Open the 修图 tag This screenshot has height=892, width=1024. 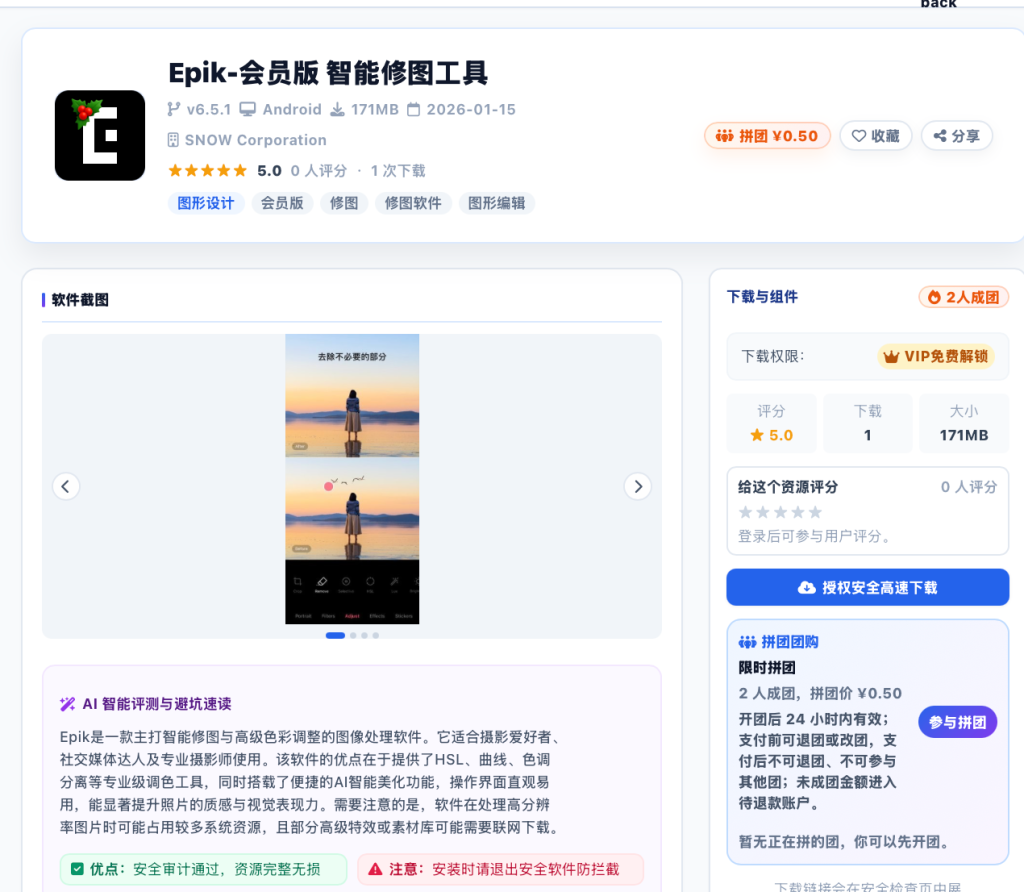coord(344,203)
